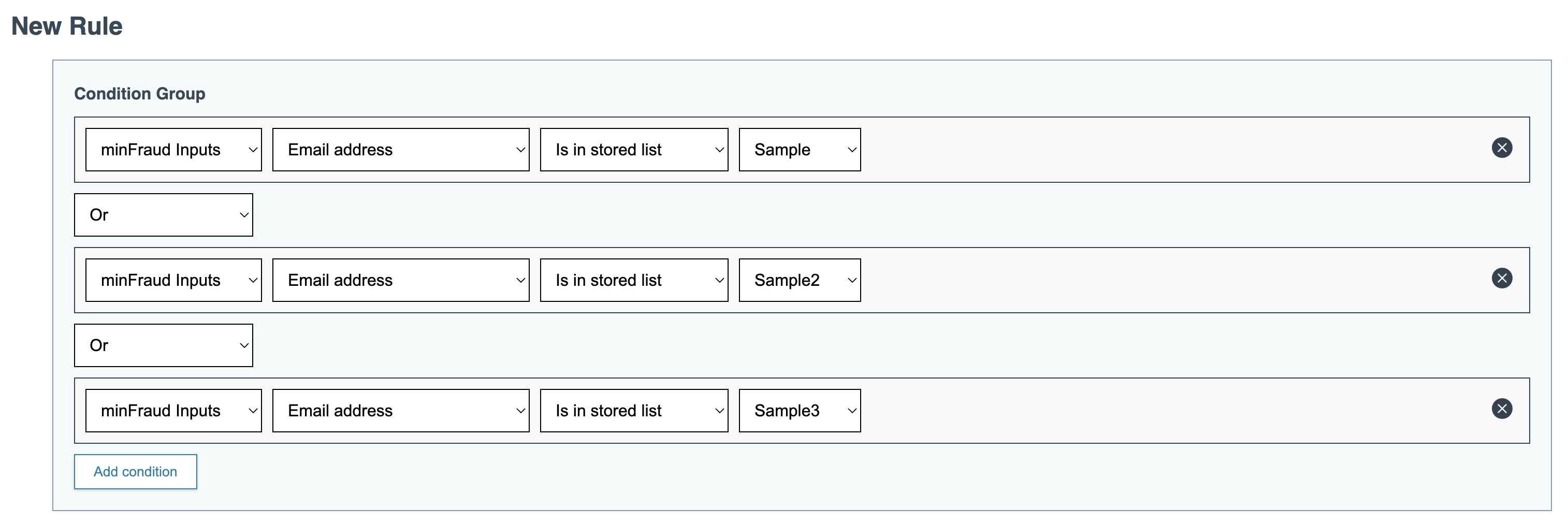Open first row Email address dropdown

400,150
